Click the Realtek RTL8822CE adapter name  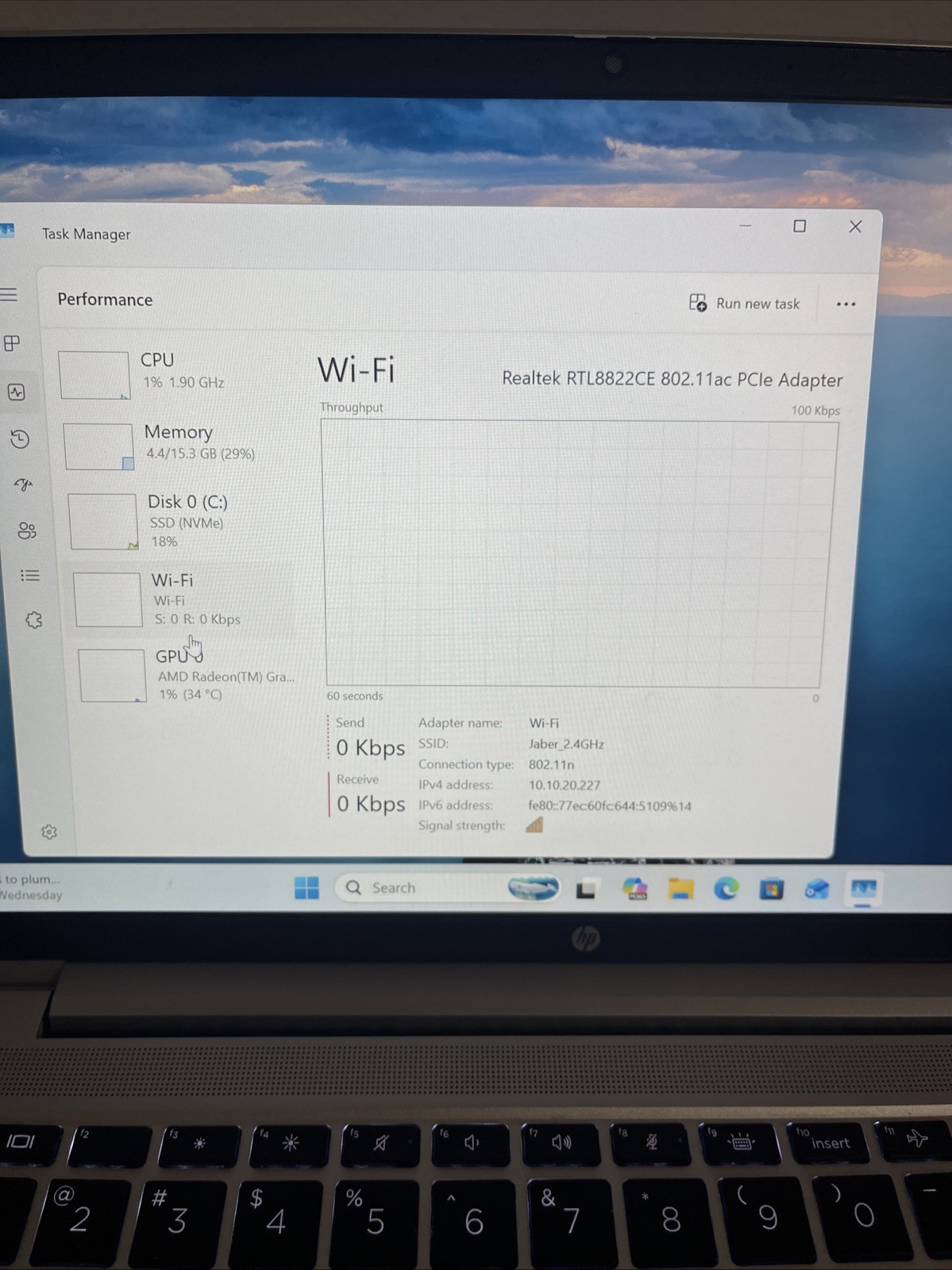point(672,379)
